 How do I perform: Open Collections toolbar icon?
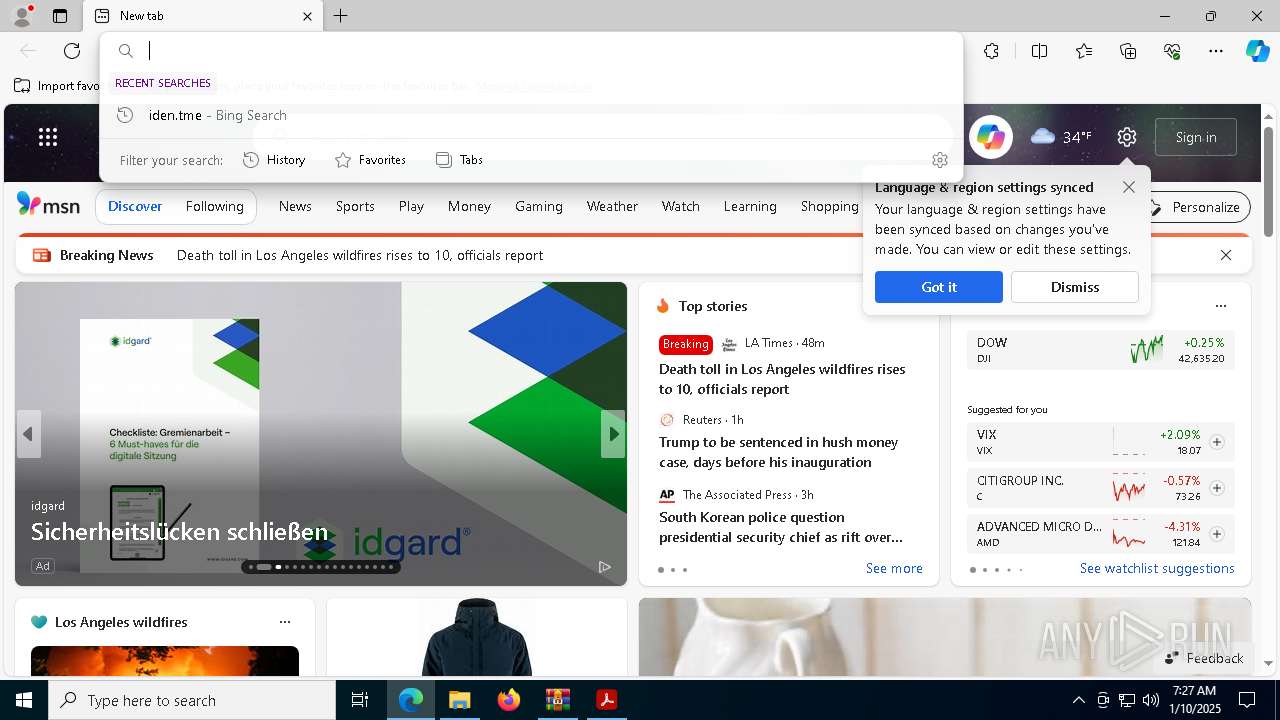pos(1128,51)
